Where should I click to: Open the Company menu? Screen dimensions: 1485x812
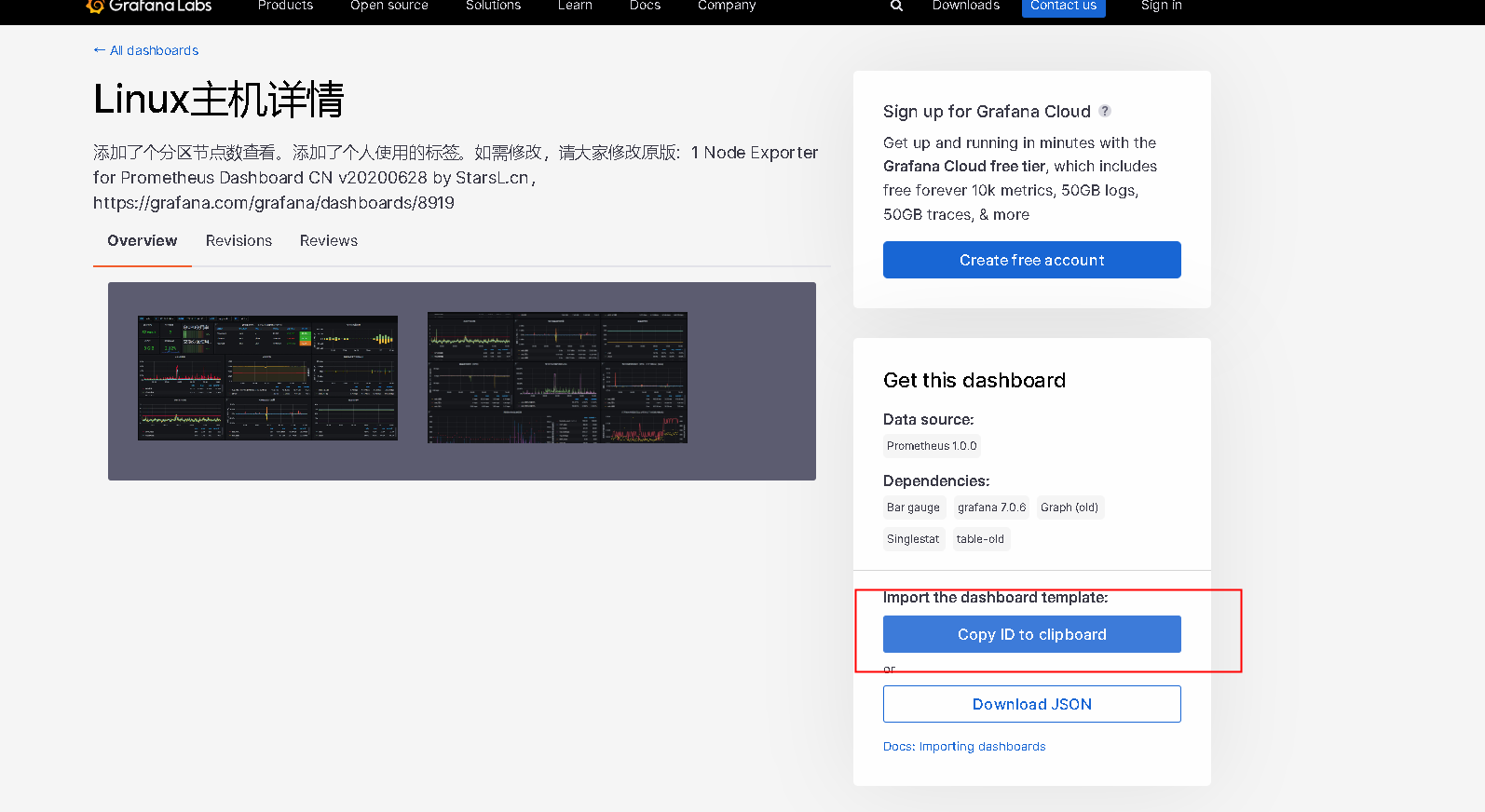(x=727, y=6)
